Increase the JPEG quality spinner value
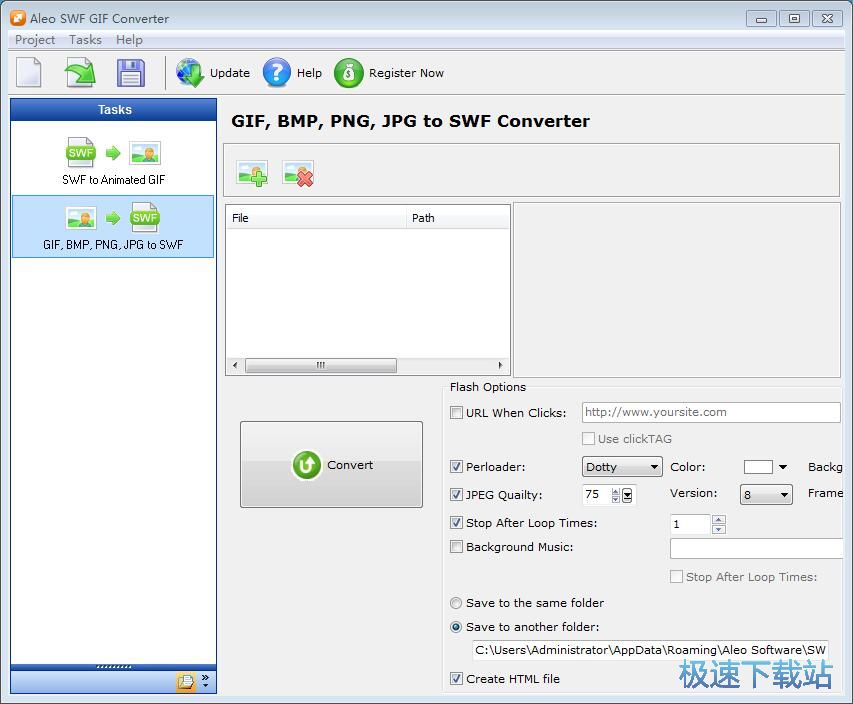This screenshot has width=853, height=704. tap(615, 491)
